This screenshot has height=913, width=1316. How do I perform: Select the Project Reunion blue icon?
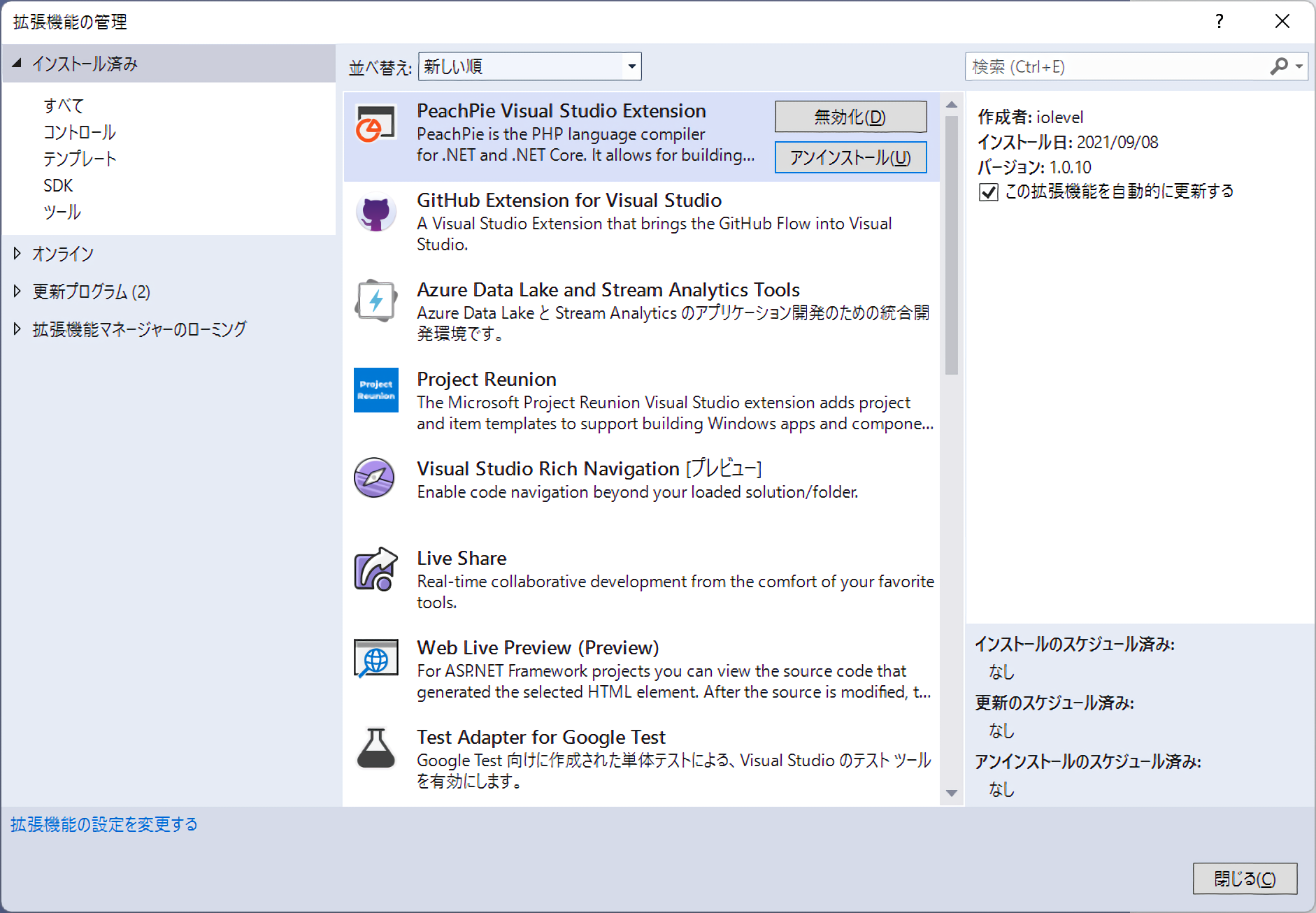(x=376, y=390)
